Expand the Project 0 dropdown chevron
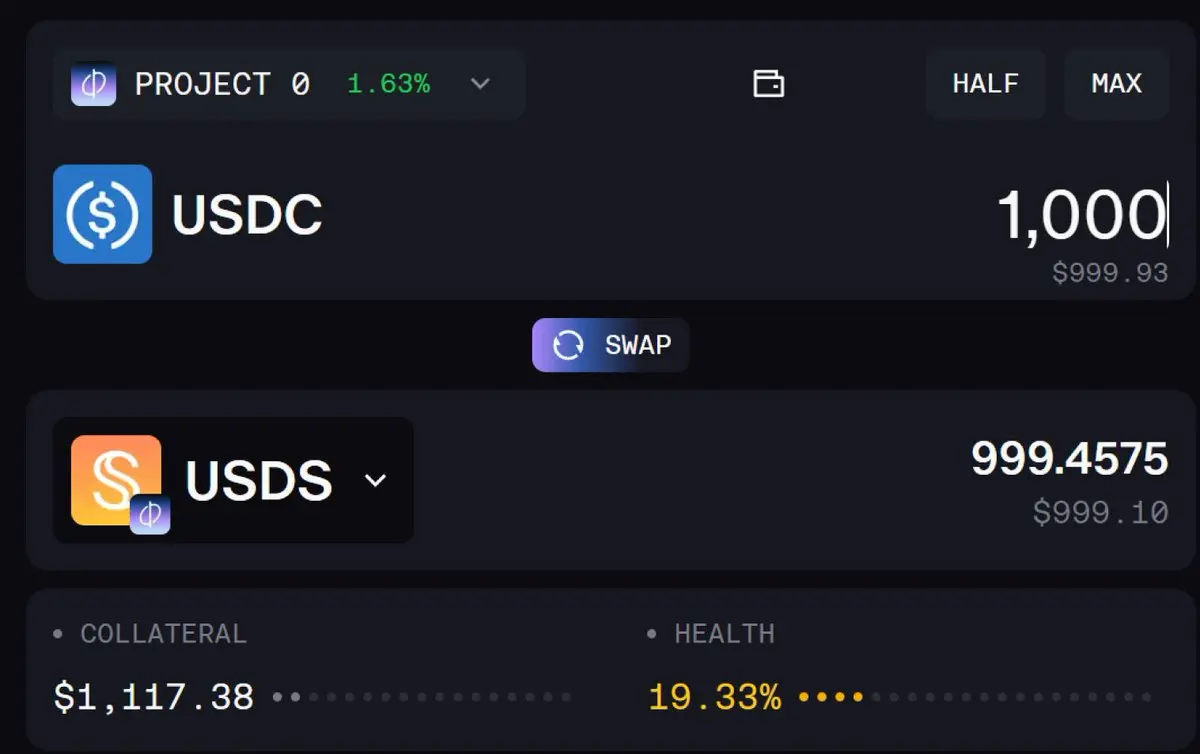Viewport: 1200px width, 754px height. click(480, 84)
